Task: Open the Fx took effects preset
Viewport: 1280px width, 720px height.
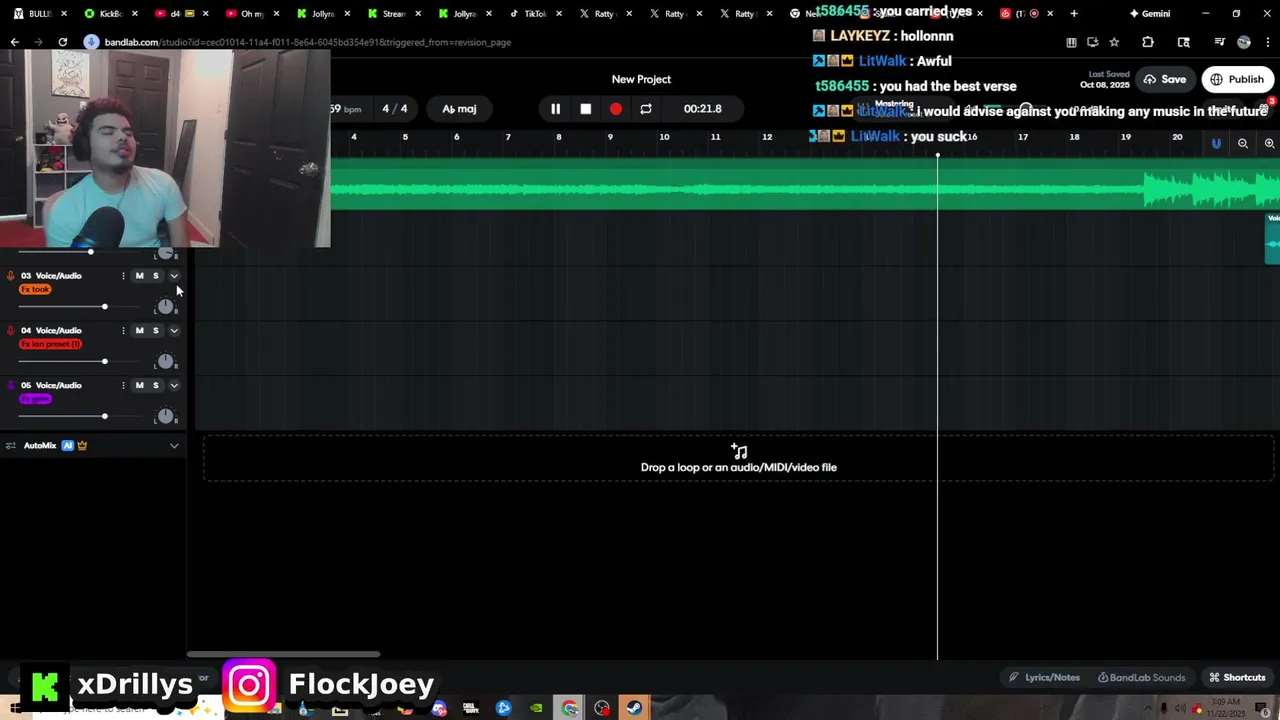Action: click(35, 290)
